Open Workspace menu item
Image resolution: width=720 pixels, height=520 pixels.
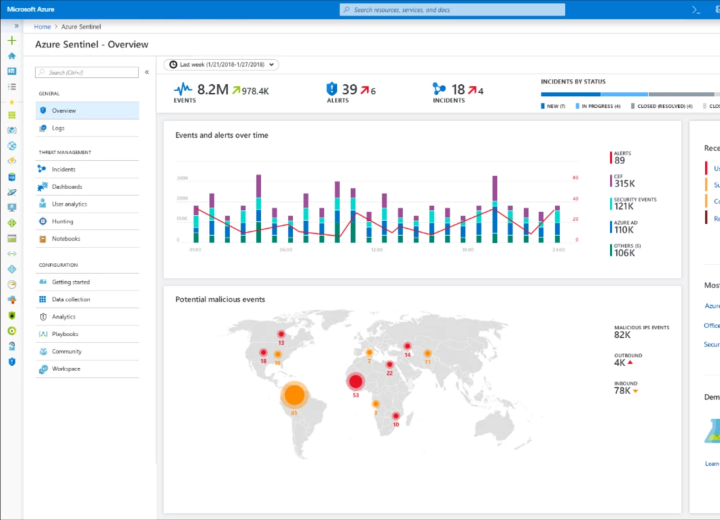87,369
